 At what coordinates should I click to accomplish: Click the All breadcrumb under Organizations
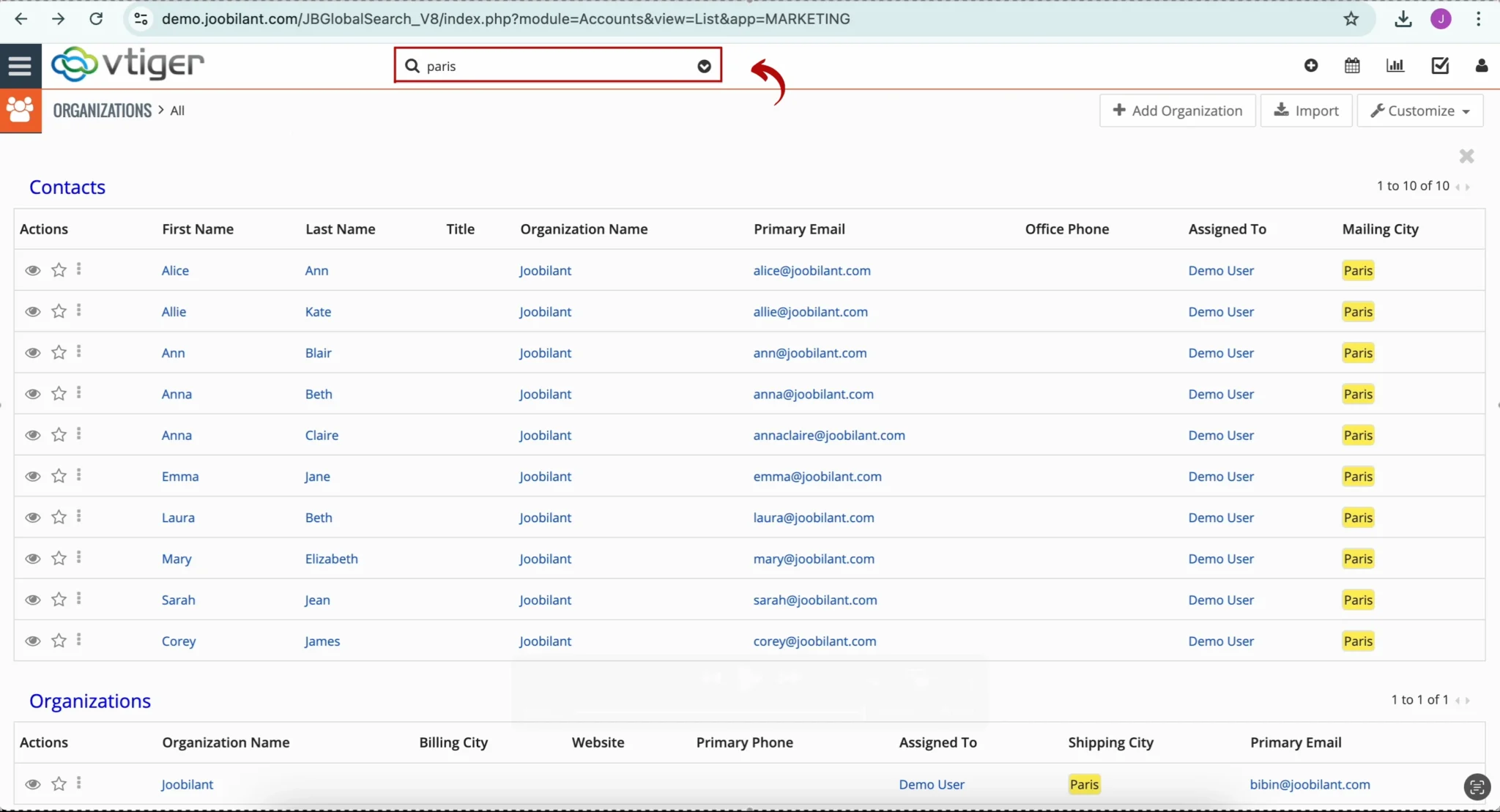coord(177,110)
